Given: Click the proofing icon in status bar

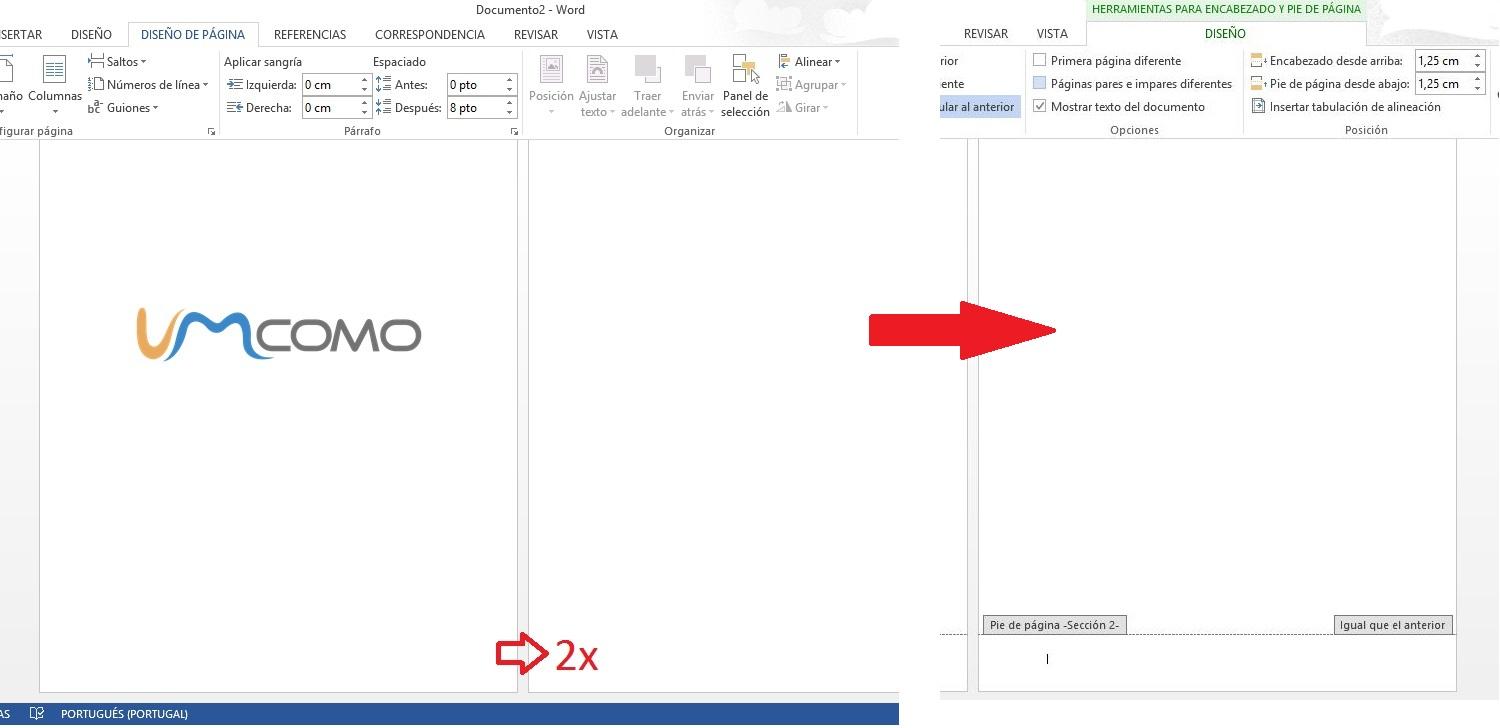Looking at the screenshot, I should point(37,714).
